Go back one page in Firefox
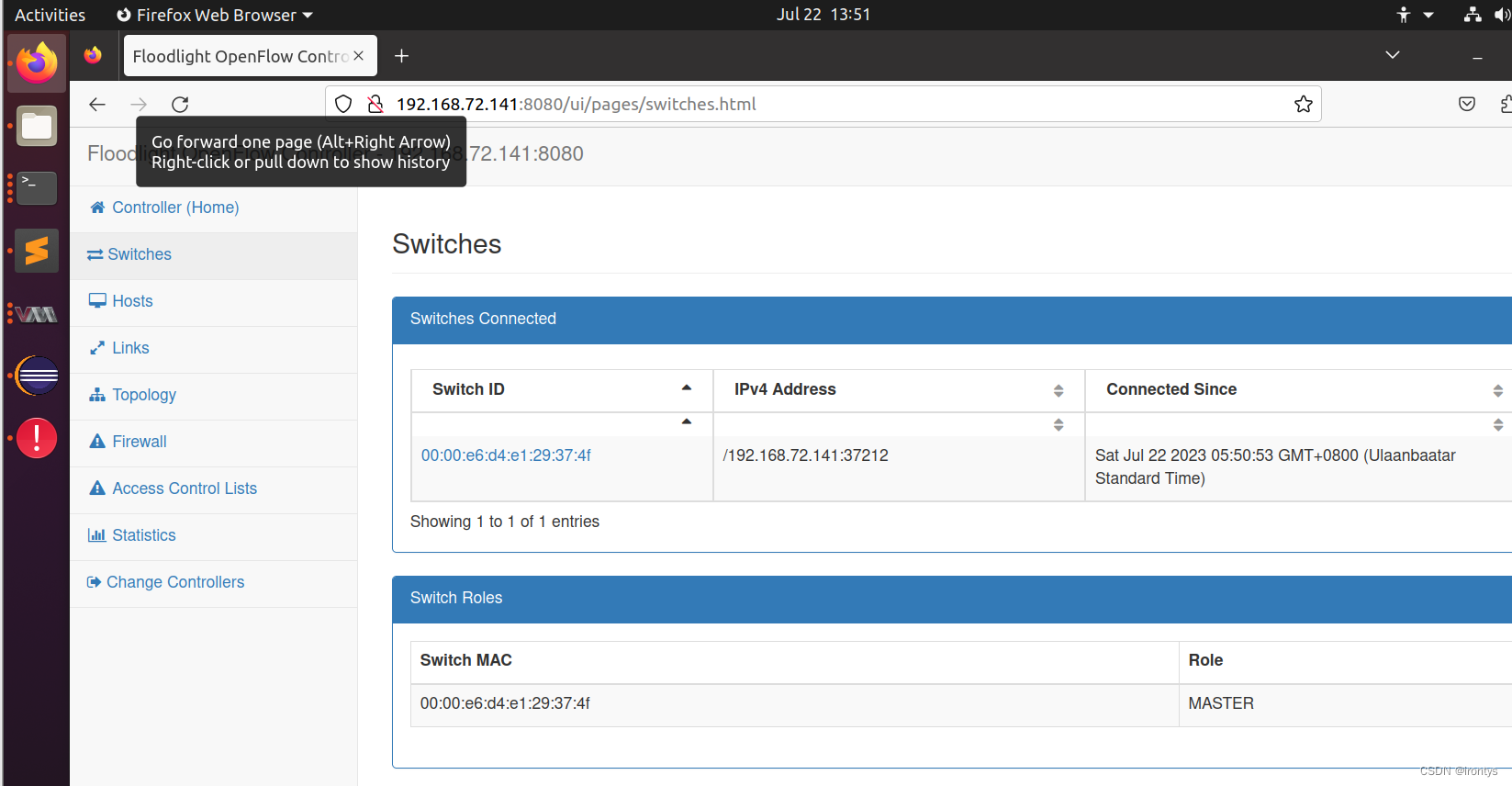1512x786 pixels. [97, 104]
